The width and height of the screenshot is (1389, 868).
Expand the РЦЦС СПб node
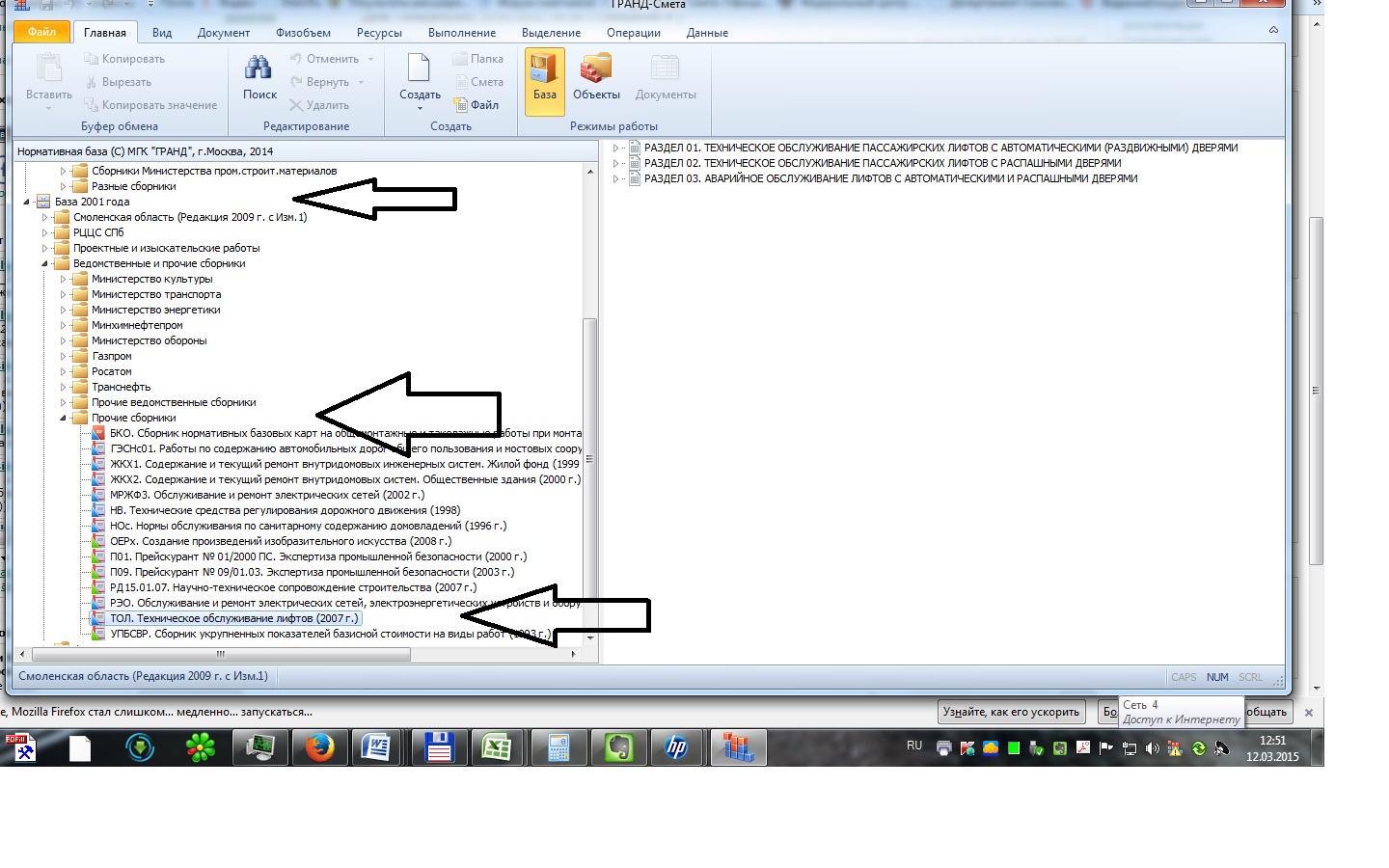[x=44, y=232]
